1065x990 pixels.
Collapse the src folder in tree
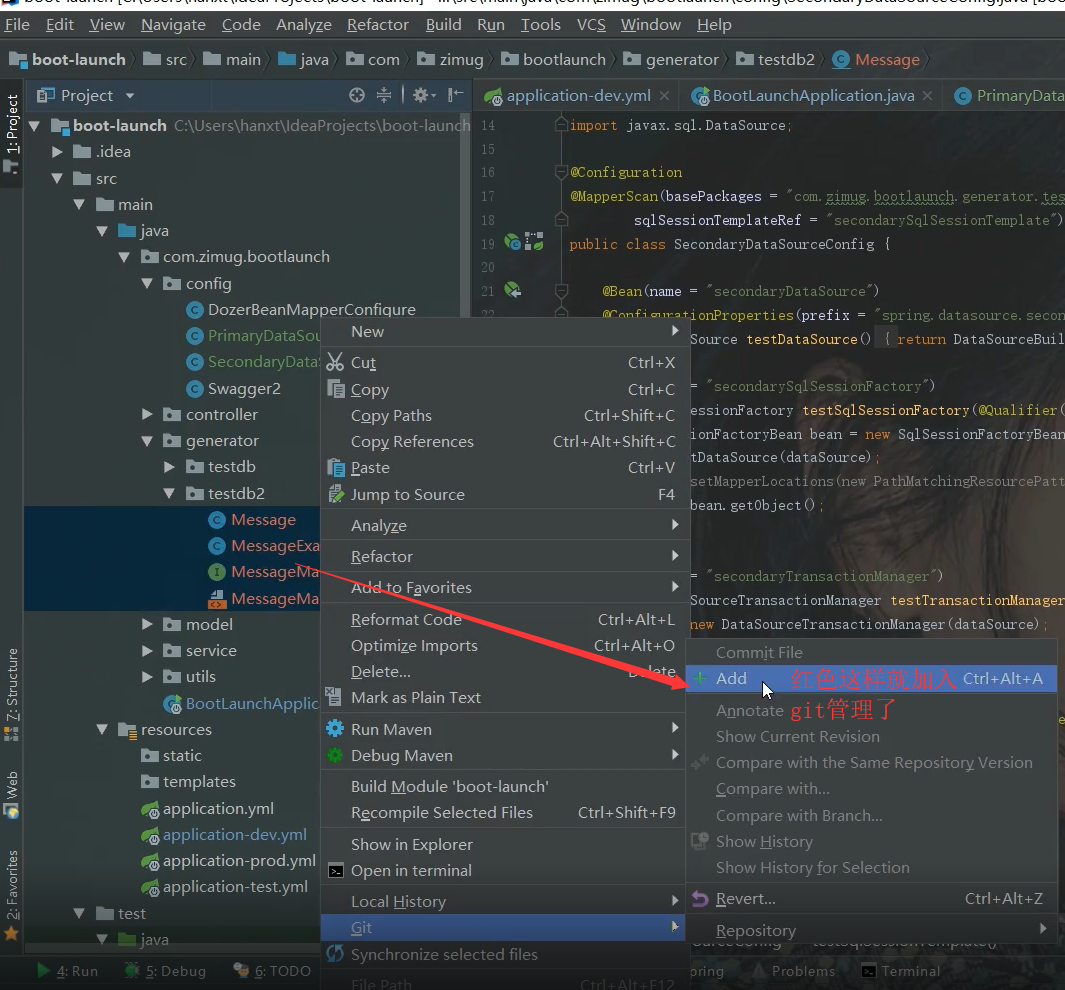click(58, 178)
